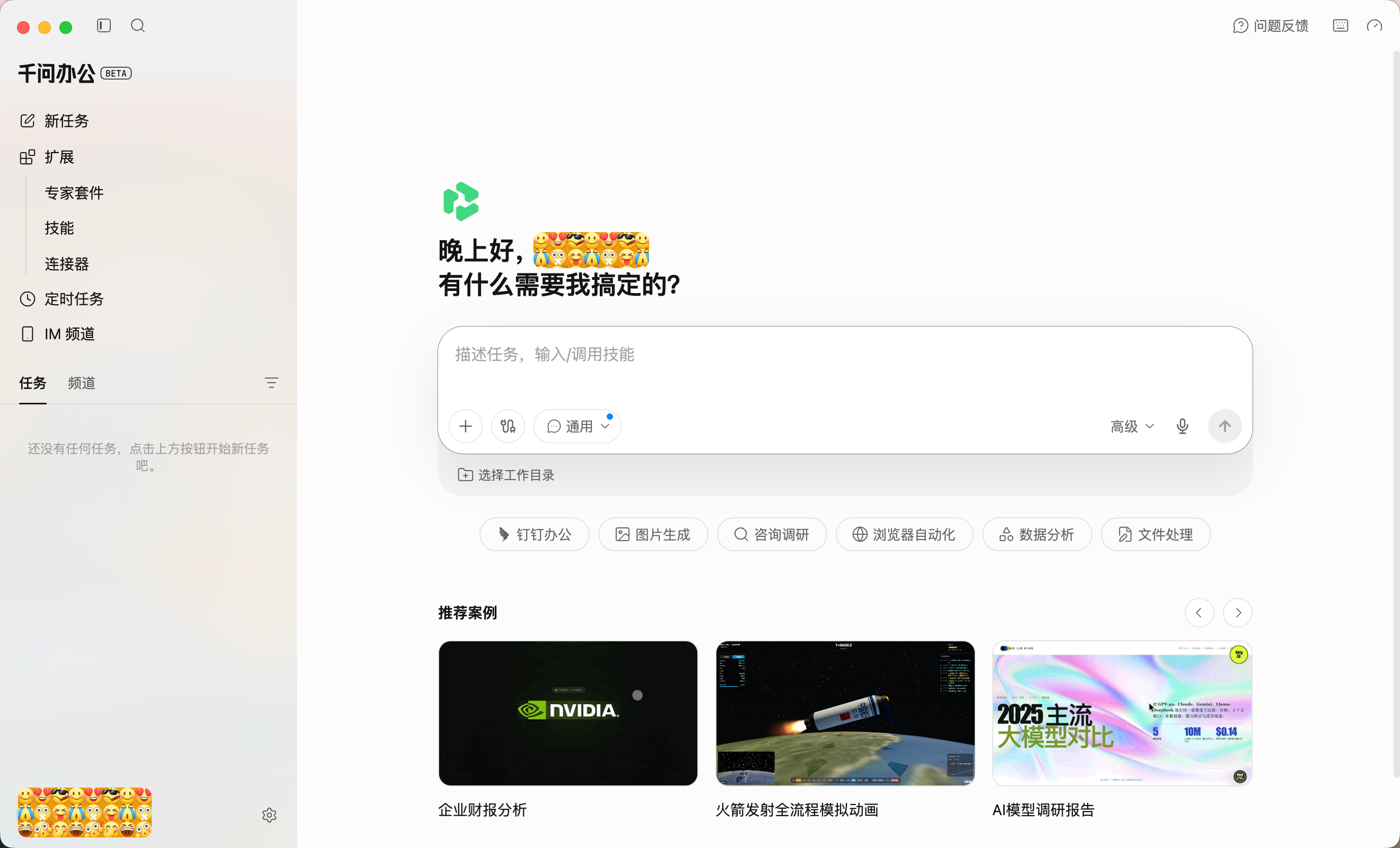
Task: Click the plus attachment button
Action: click(x=466, y=426)
